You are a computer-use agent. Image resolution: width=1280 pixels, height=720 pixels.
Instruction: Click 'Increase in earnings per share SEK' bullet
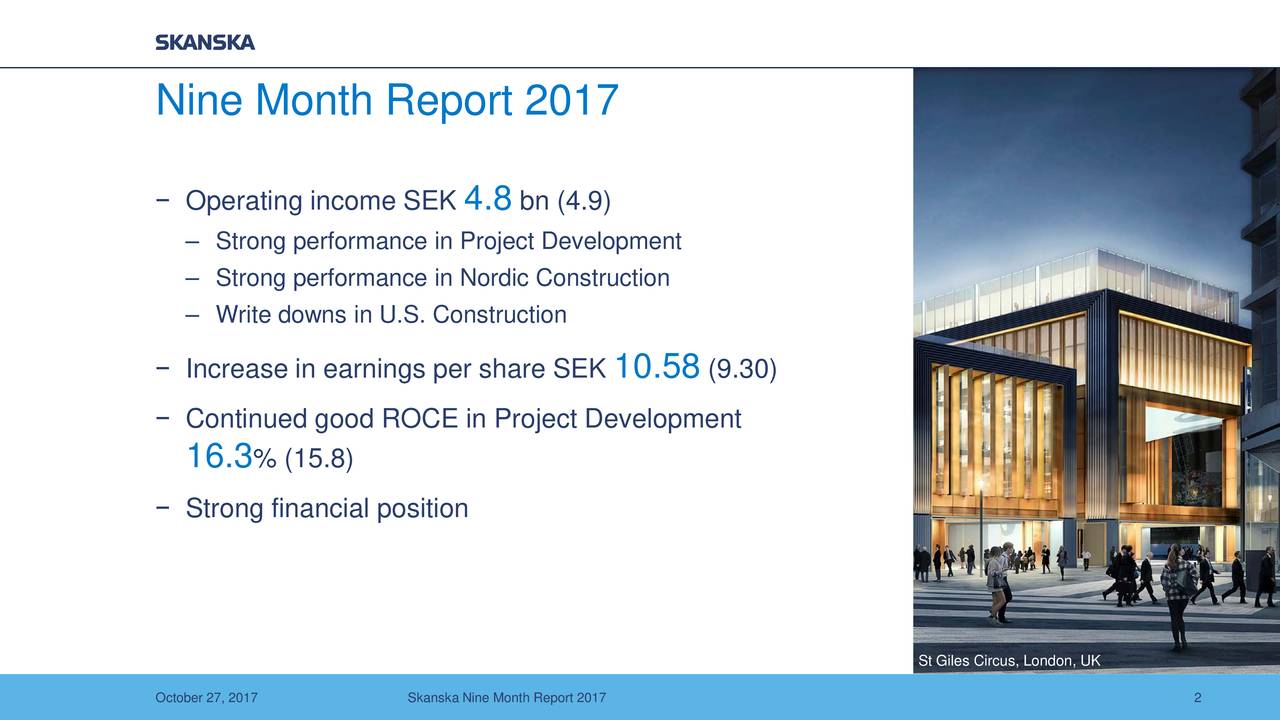click(x=382, y=370)
